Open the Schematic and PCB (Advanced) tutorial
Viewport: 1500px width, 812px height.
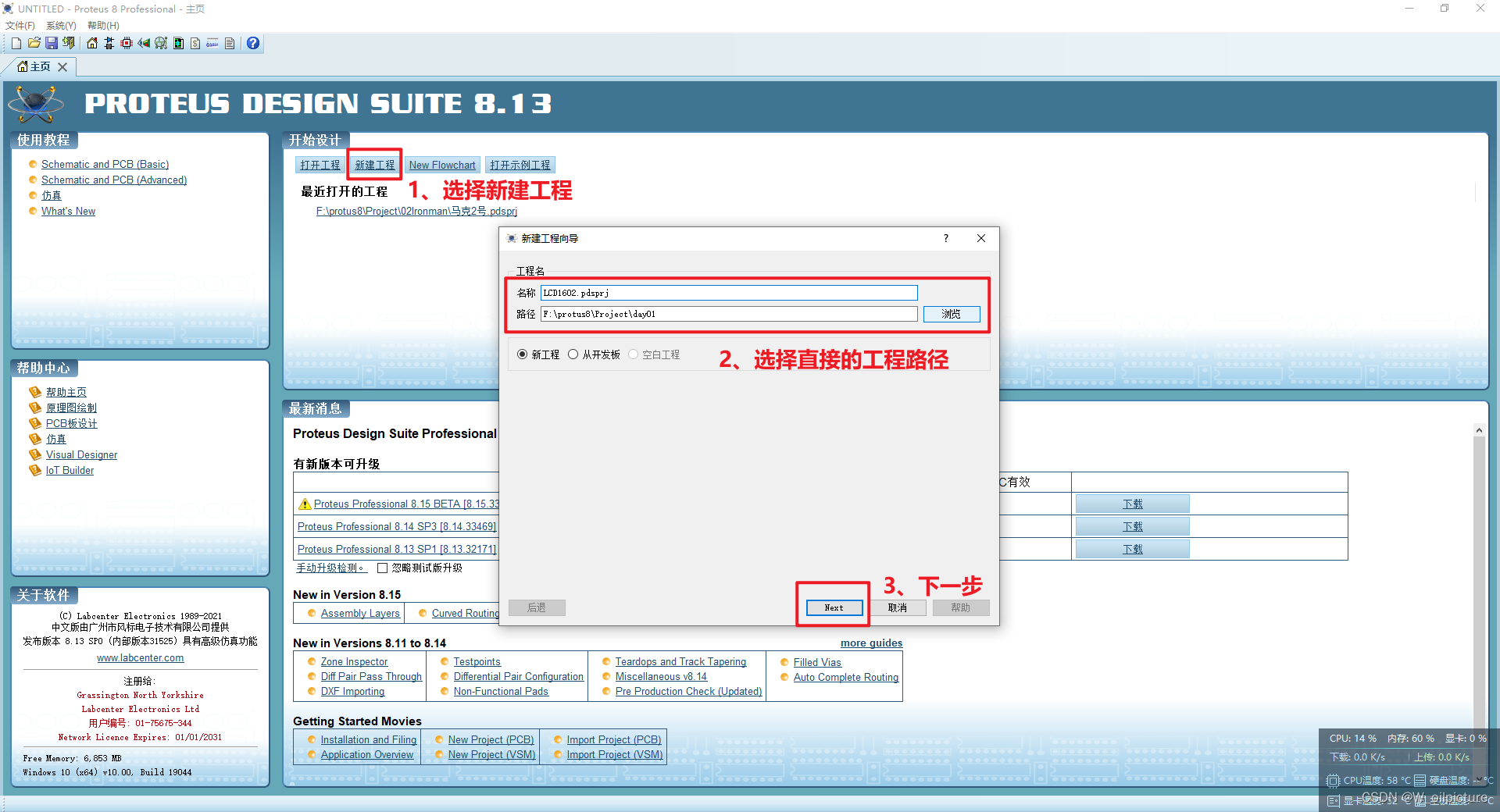114,180
